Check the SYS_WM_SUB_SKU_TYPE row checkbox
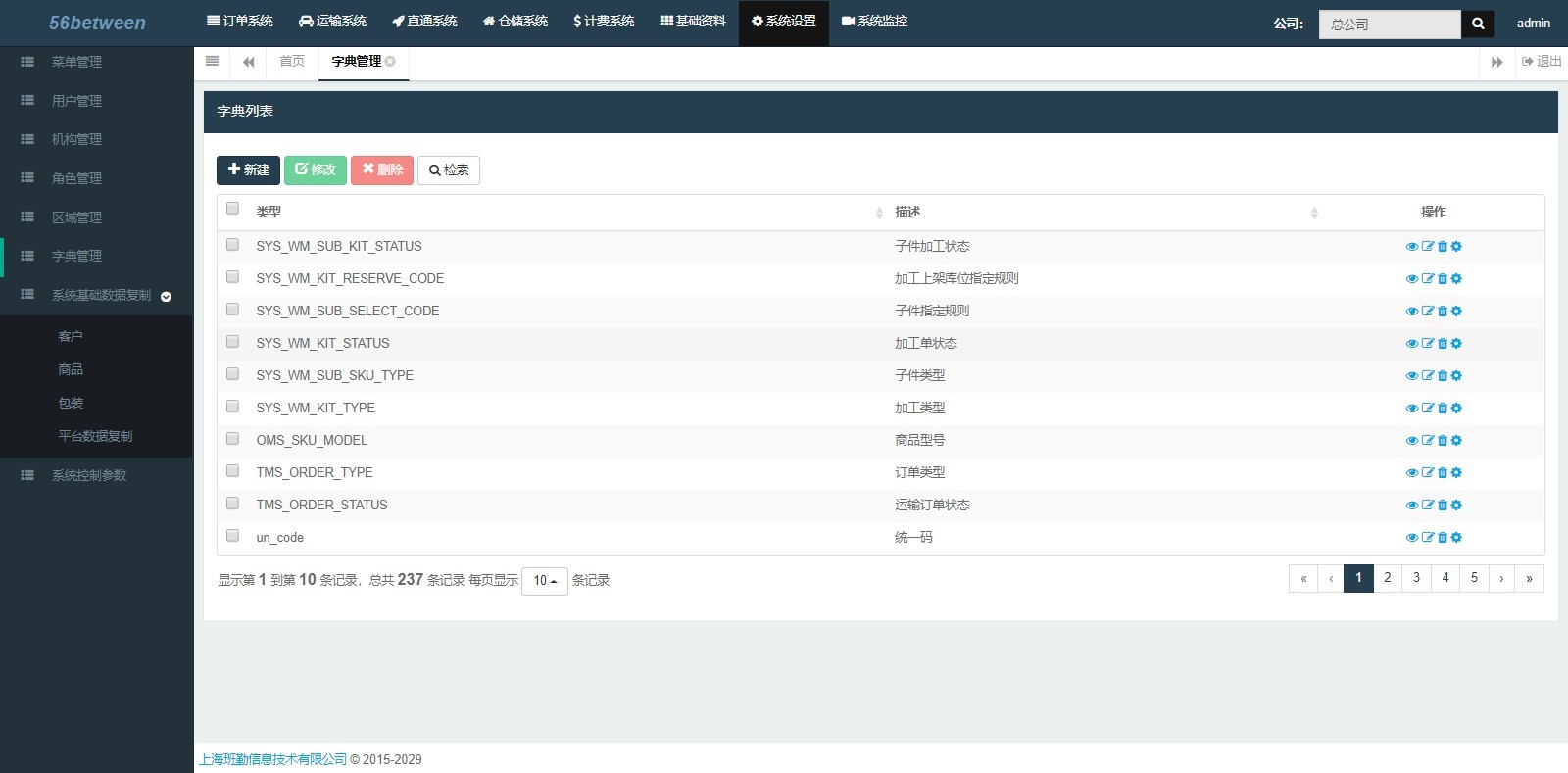 (232, 374)
